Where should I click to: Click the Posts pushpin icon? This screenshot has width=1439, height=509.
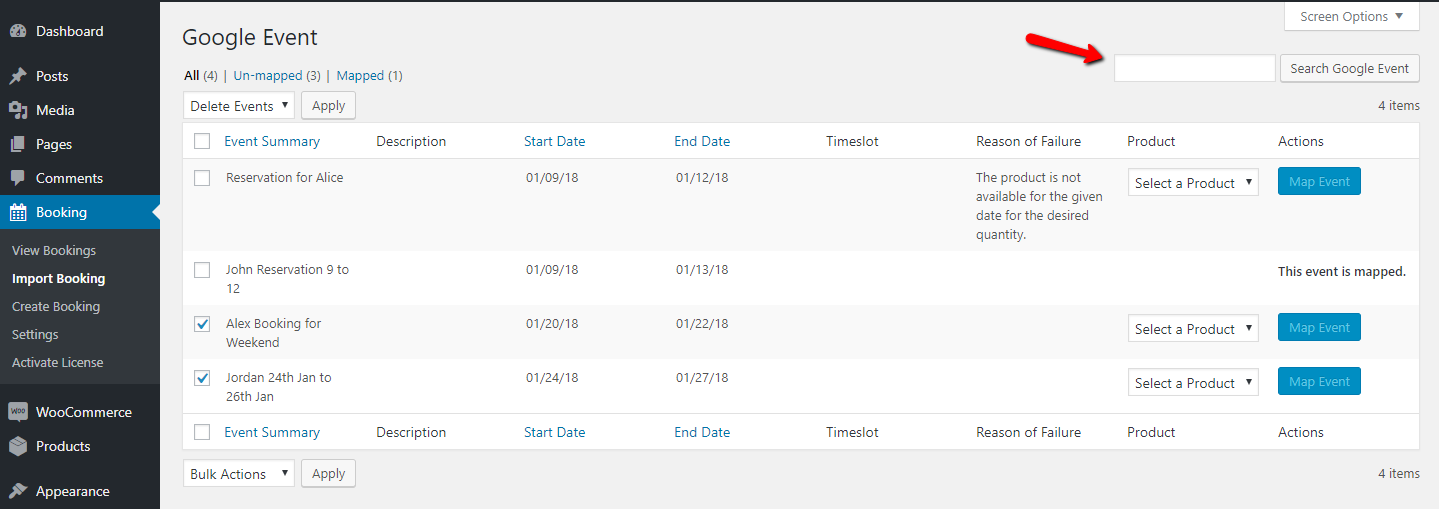18,76
